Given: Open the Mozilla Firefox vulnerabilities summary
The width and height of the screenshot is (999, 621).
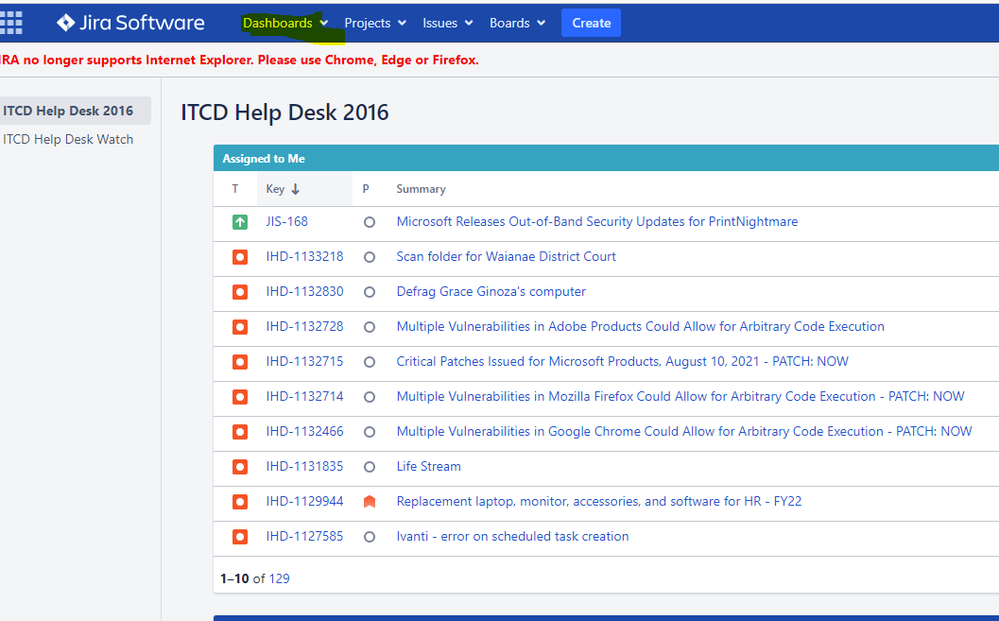Looking at the screenshot, I should [680, 397].
